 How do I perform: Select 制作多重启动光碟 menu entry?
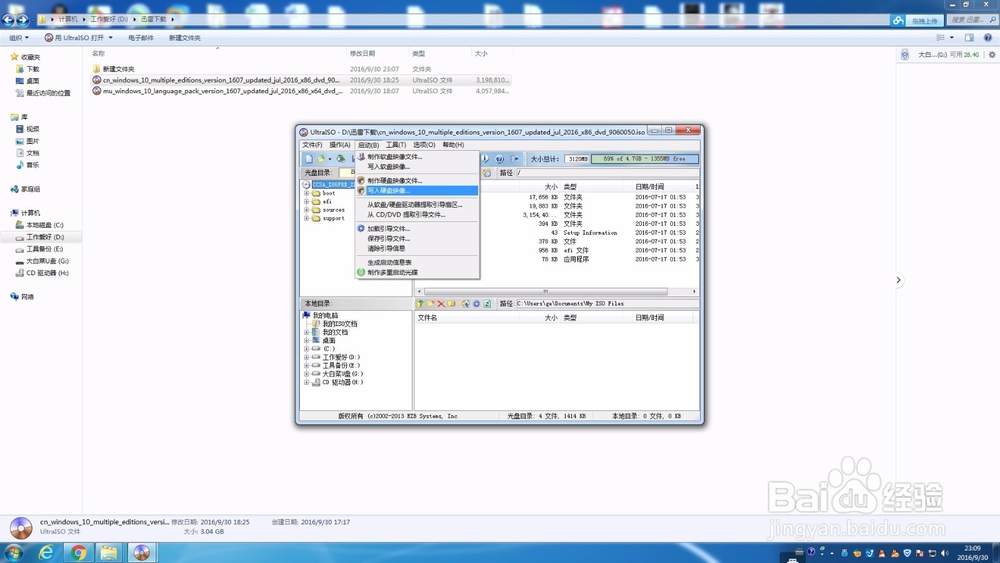(x=417, y=272)
